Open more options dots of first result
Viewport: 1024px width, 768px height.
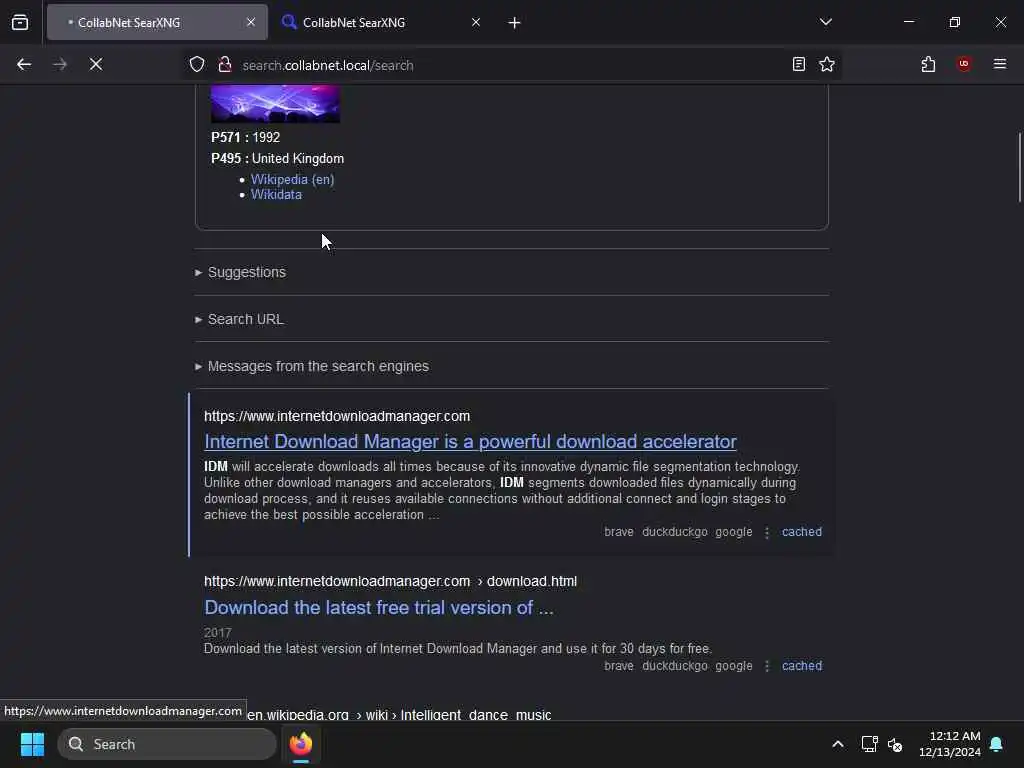pos(767,533)
